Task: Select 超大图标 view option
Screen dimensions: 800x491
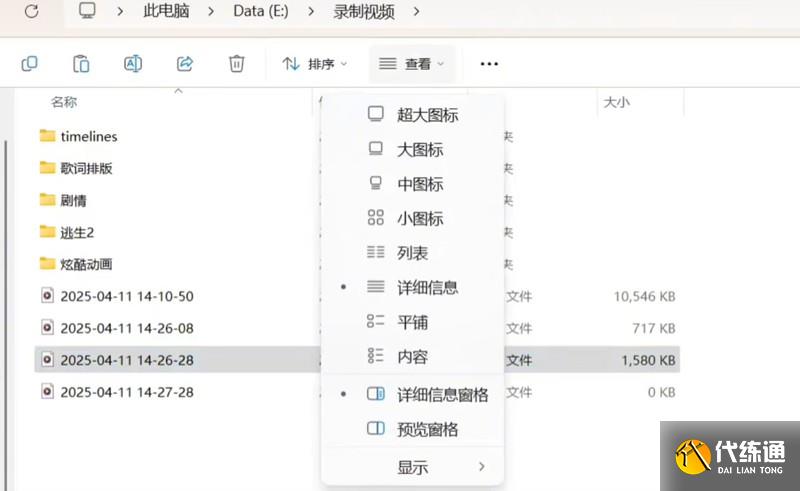Action: 412,114
